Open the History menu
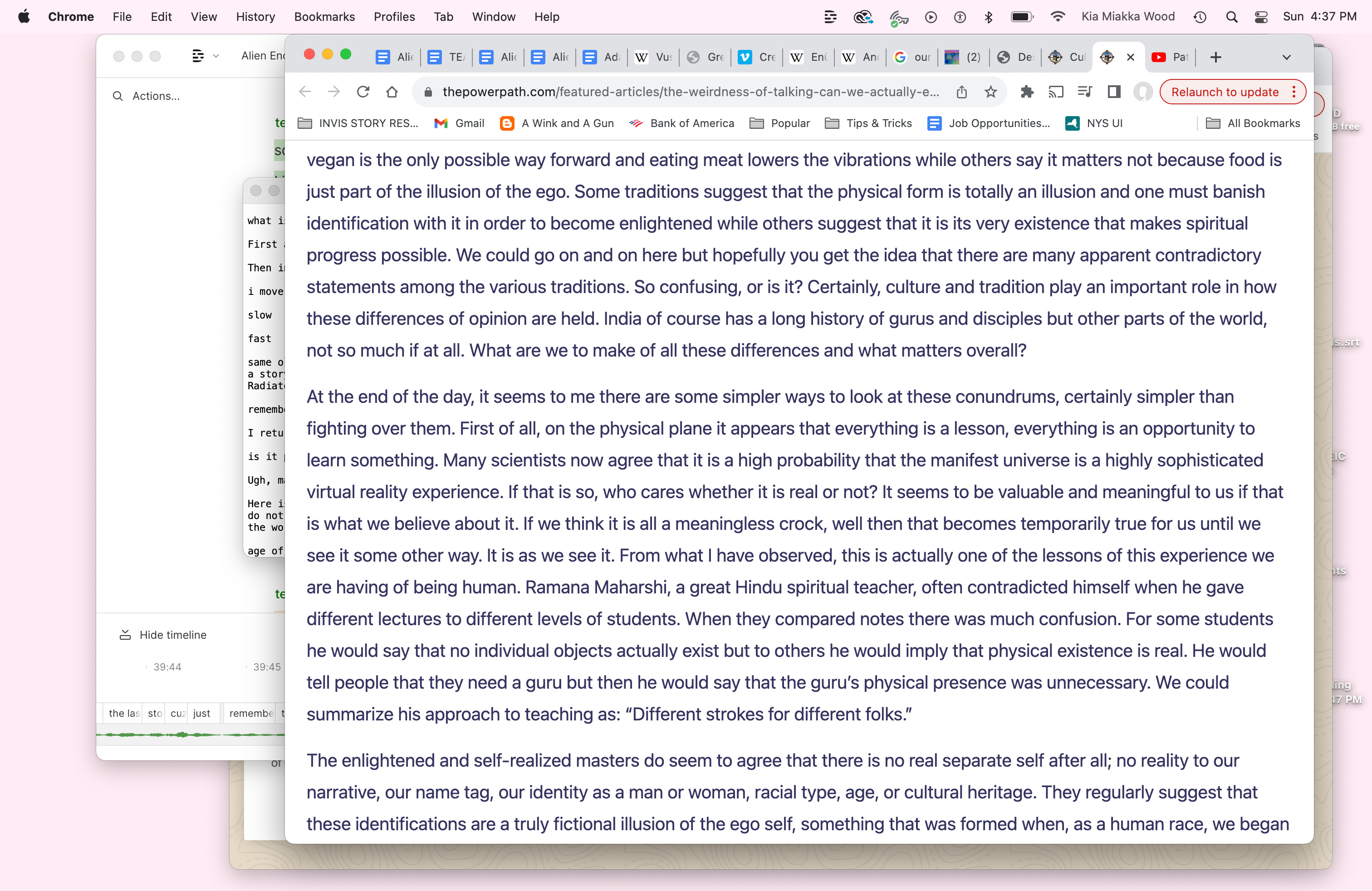 pyautogui.click(x=255, y=17)
